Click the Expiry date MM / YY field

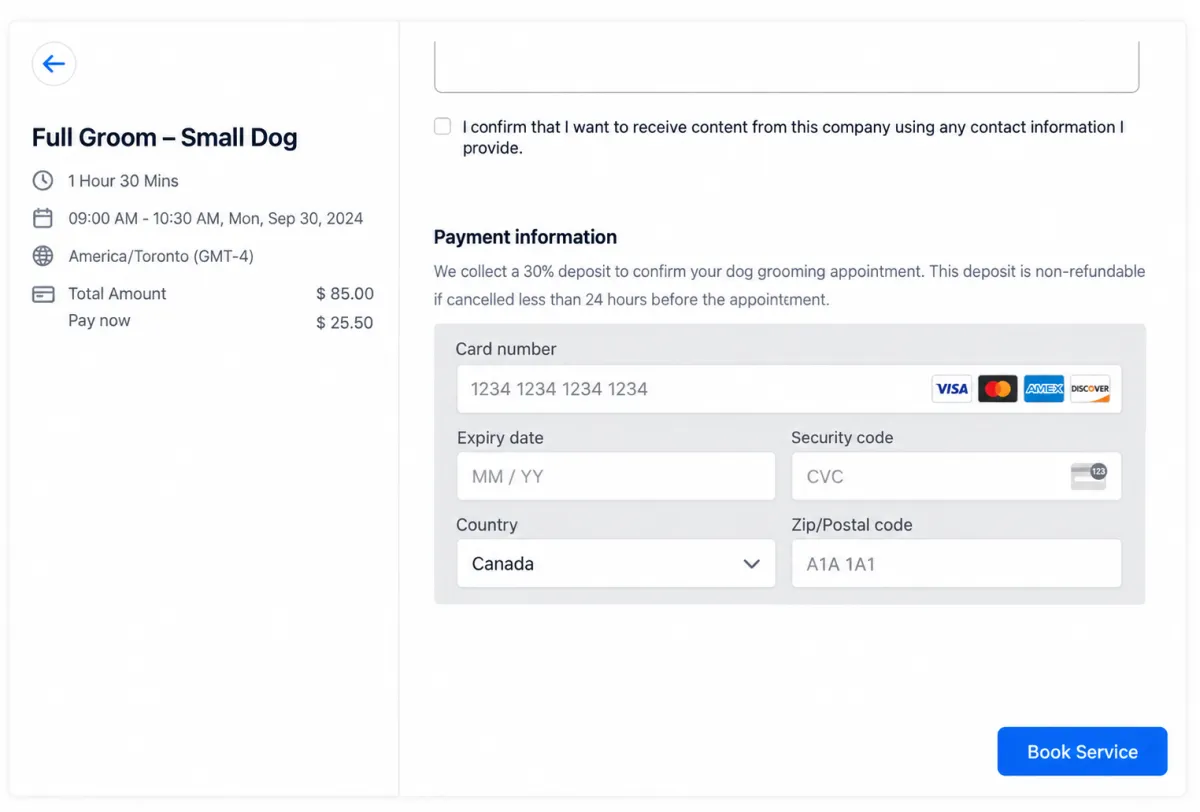pyautogui.click(x=616, y=476)
